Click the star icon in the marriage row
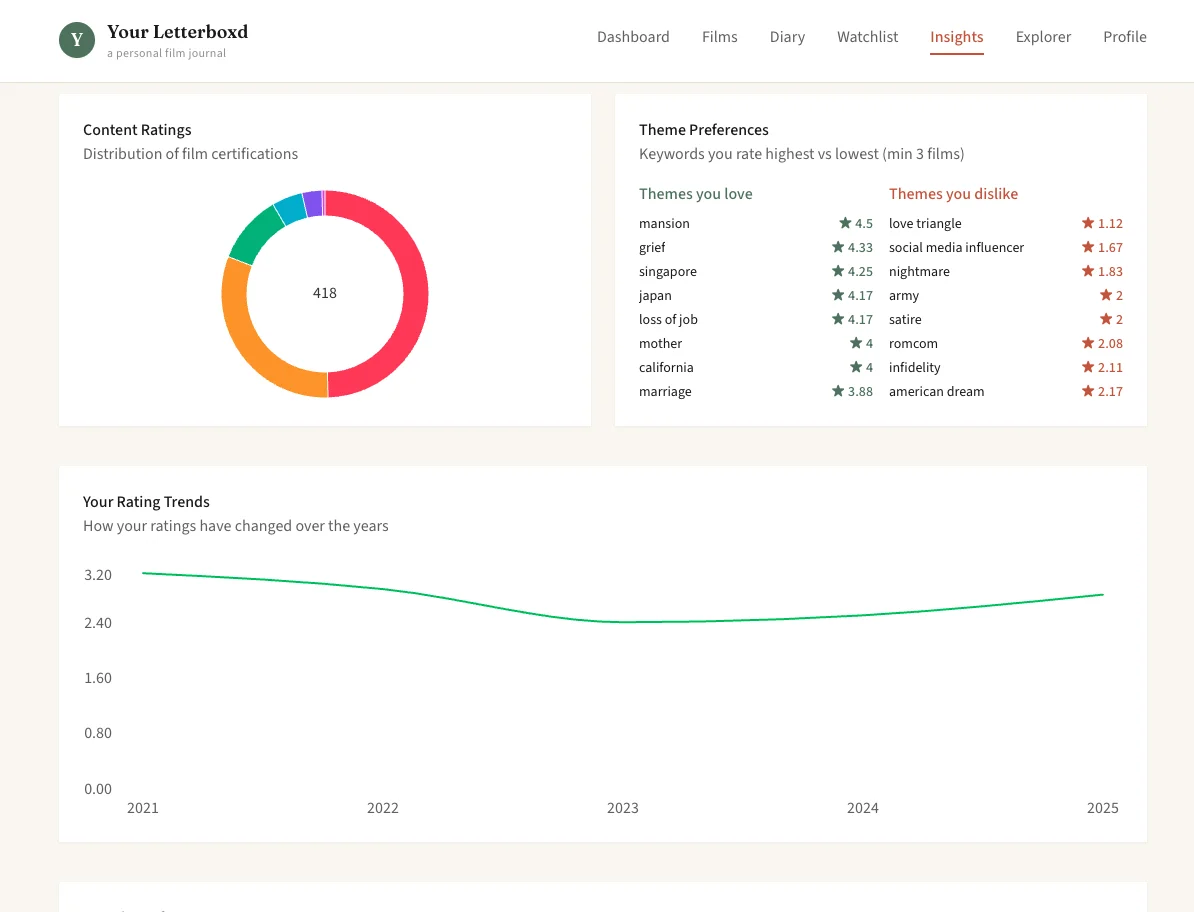This screenshot has height=912, width=1194. click(x=838, y=391)
